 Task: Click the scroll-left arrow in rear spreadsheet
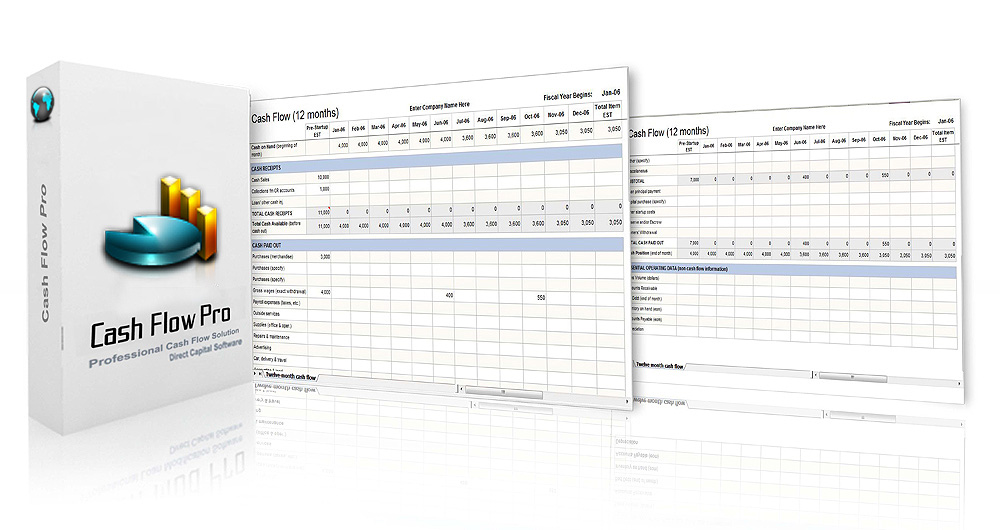click(x=814, y=375)
